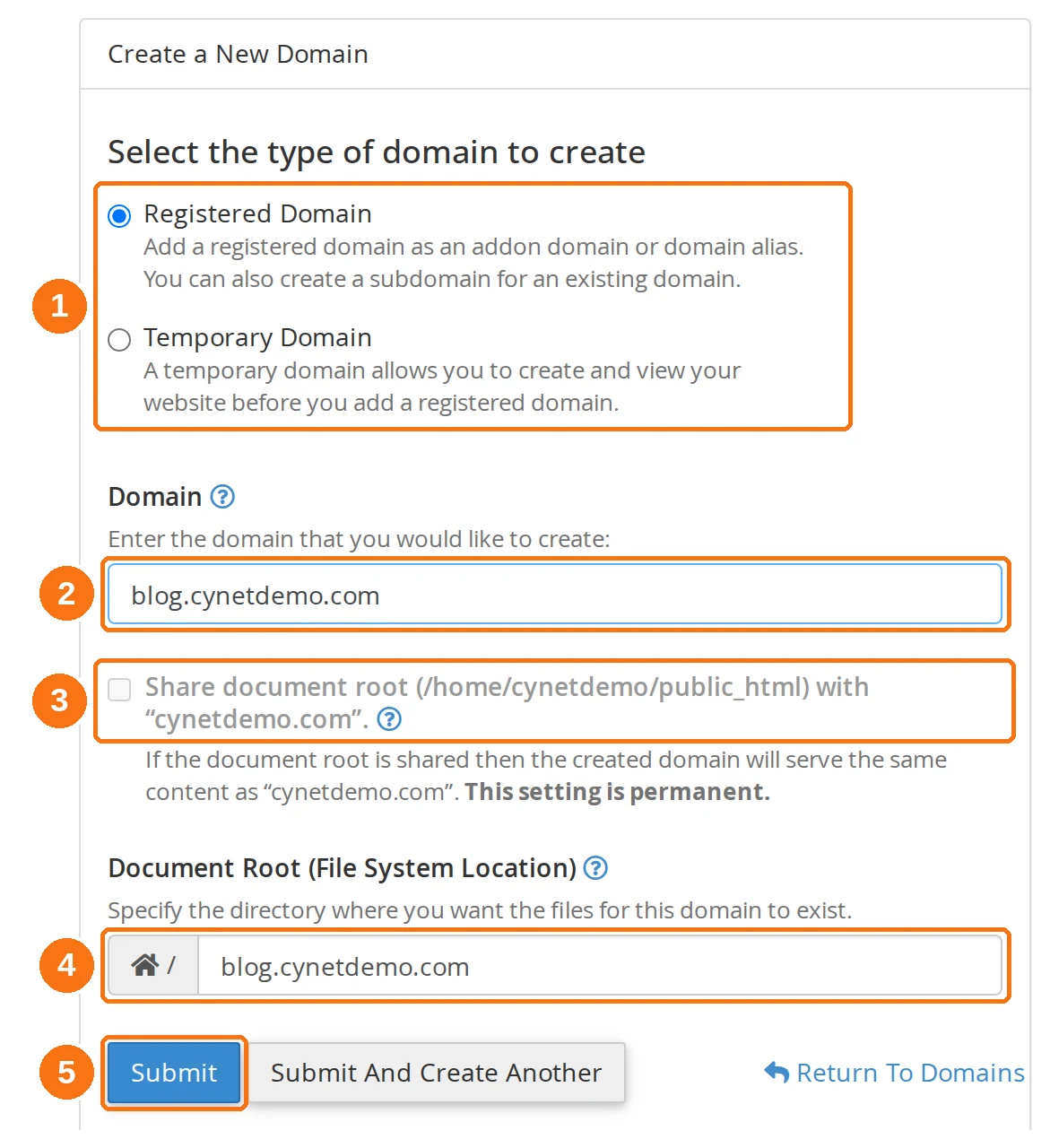Click "This setting is permanent." bold text
1050x1148 pixels.
click(x=617, y=792)
